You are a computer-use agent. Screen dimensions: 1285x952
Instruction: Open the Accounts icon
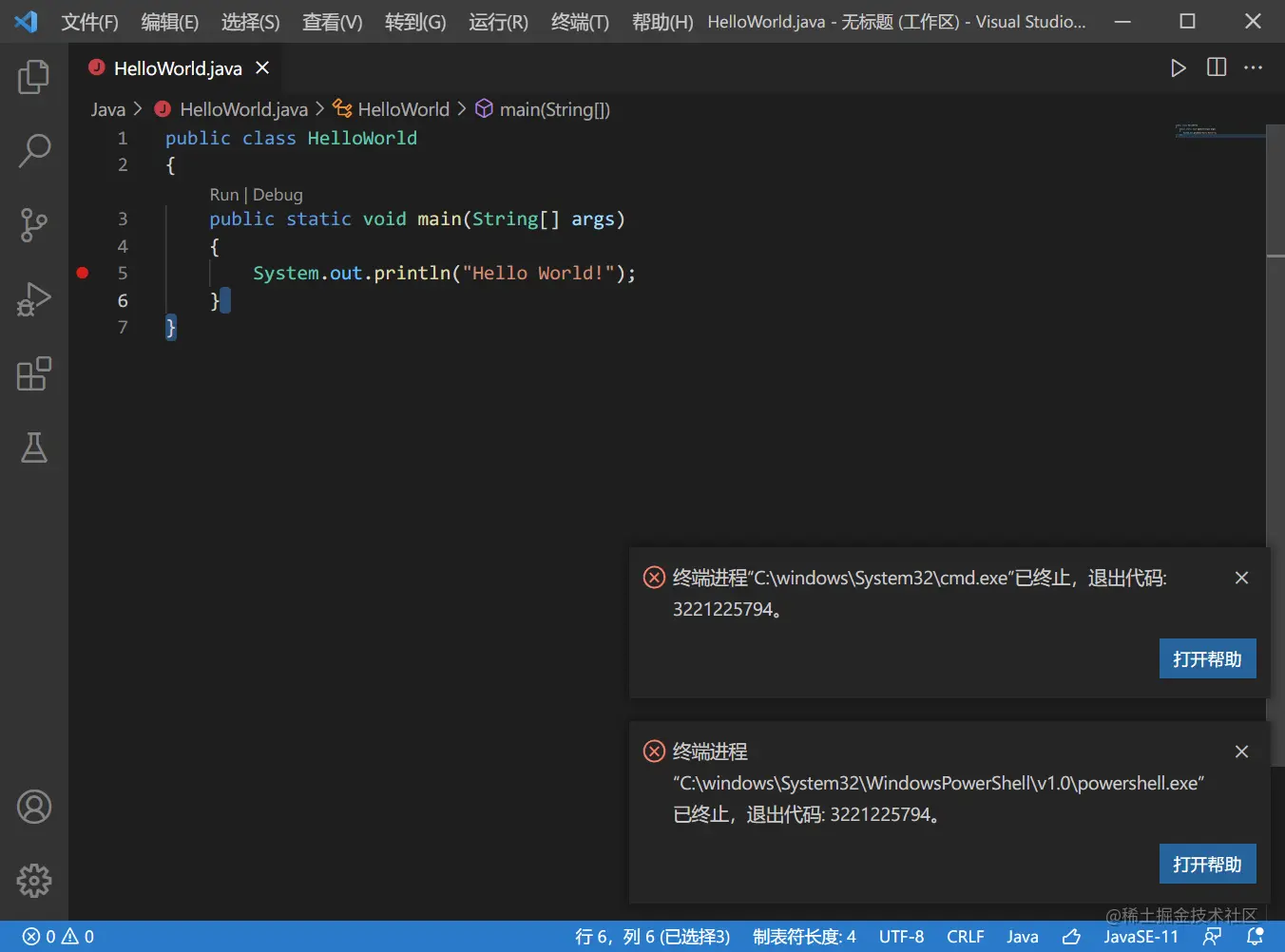coord(34,807)
